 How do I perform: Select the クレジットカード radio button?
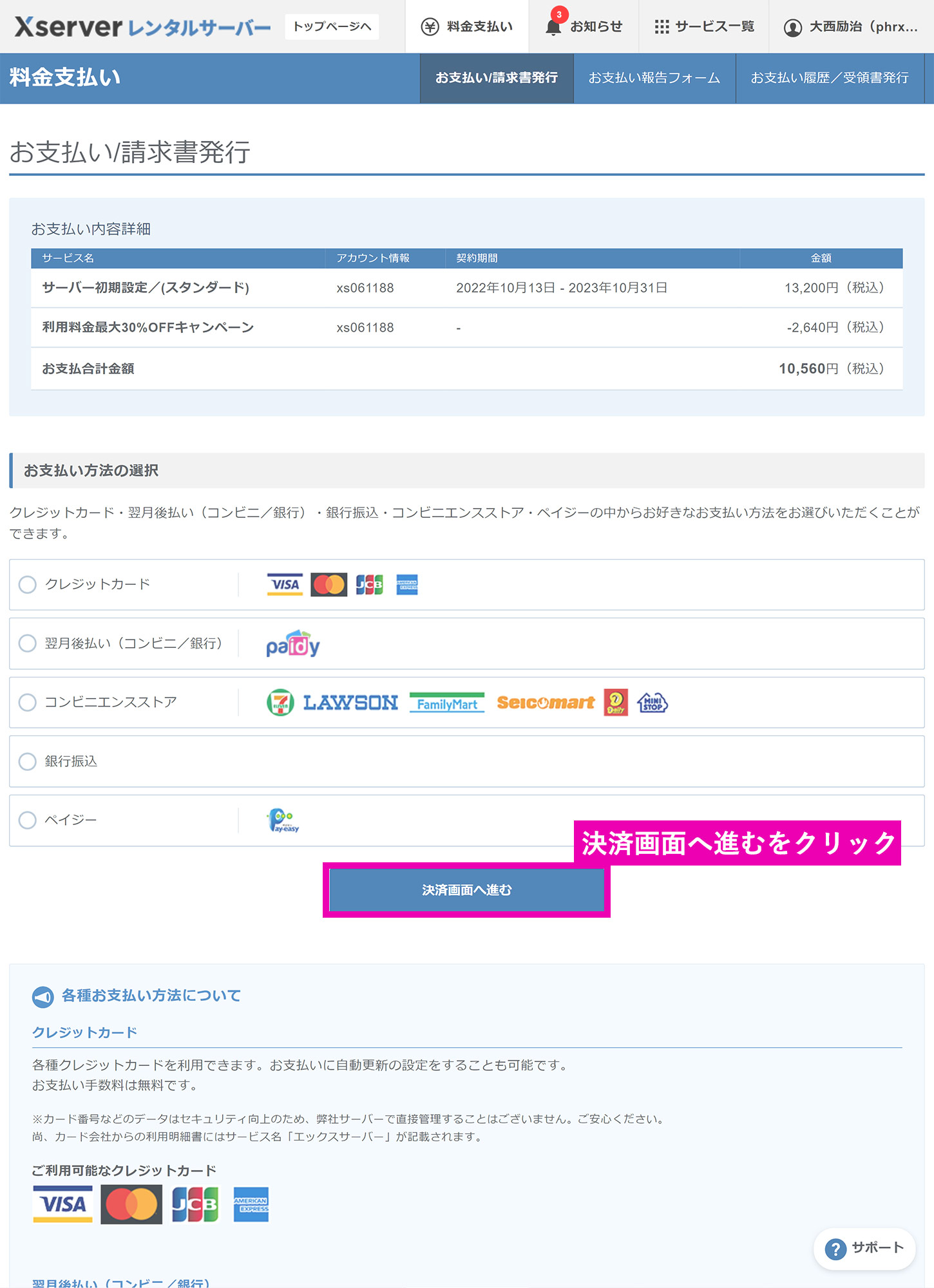pos(27,585)
